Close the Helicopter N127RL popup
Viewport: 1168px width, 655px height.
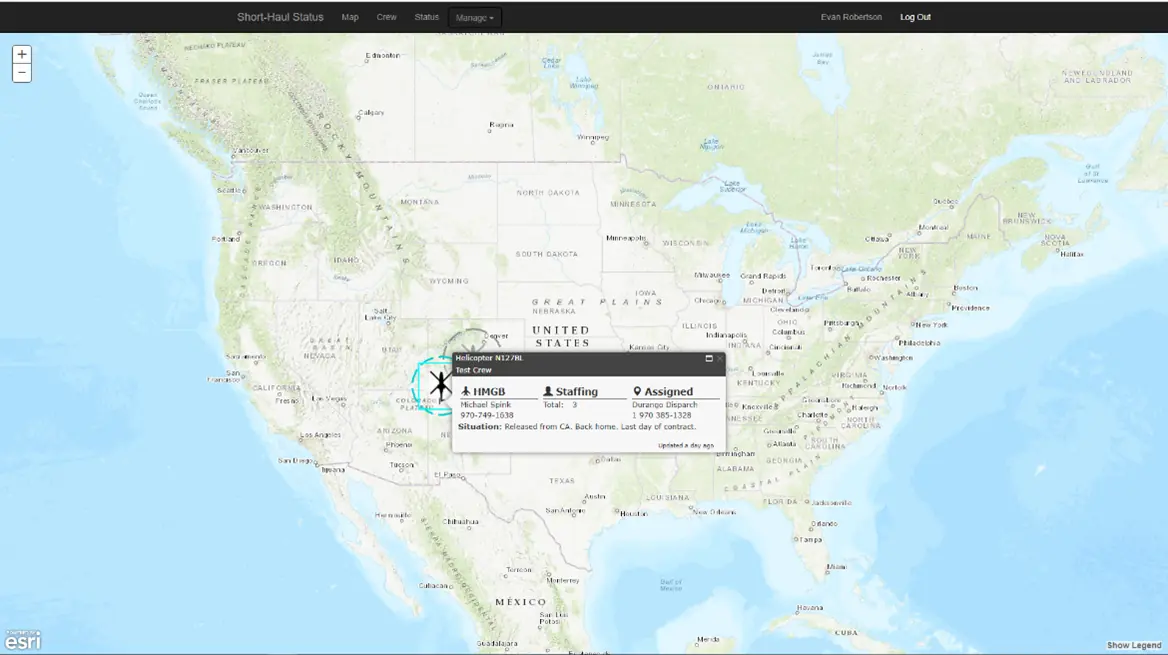721,359
